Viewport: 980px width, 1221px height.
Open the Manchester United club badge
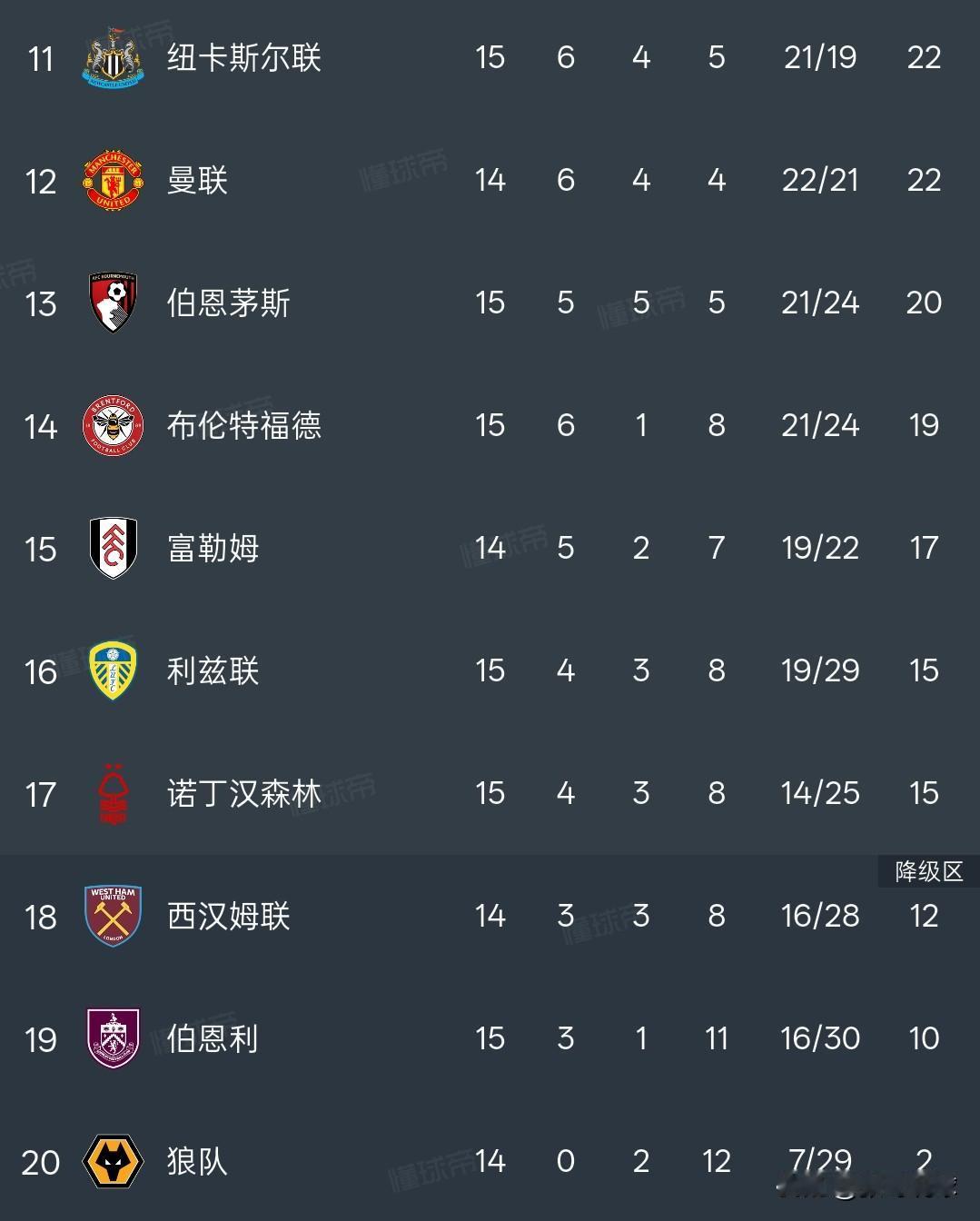(x=114, y=181)
